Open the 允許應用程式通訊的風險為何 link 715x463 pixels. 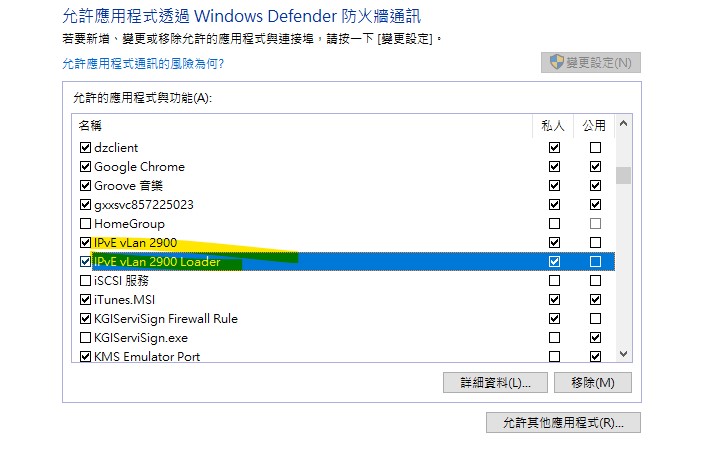(143, 63)
